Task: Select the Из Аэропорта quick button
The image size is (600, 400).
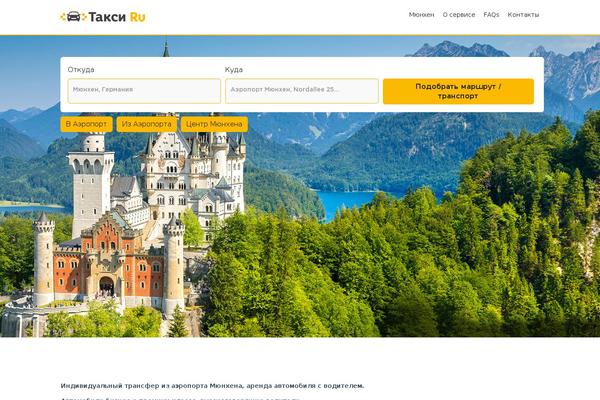Action: [x=147, y=124]
